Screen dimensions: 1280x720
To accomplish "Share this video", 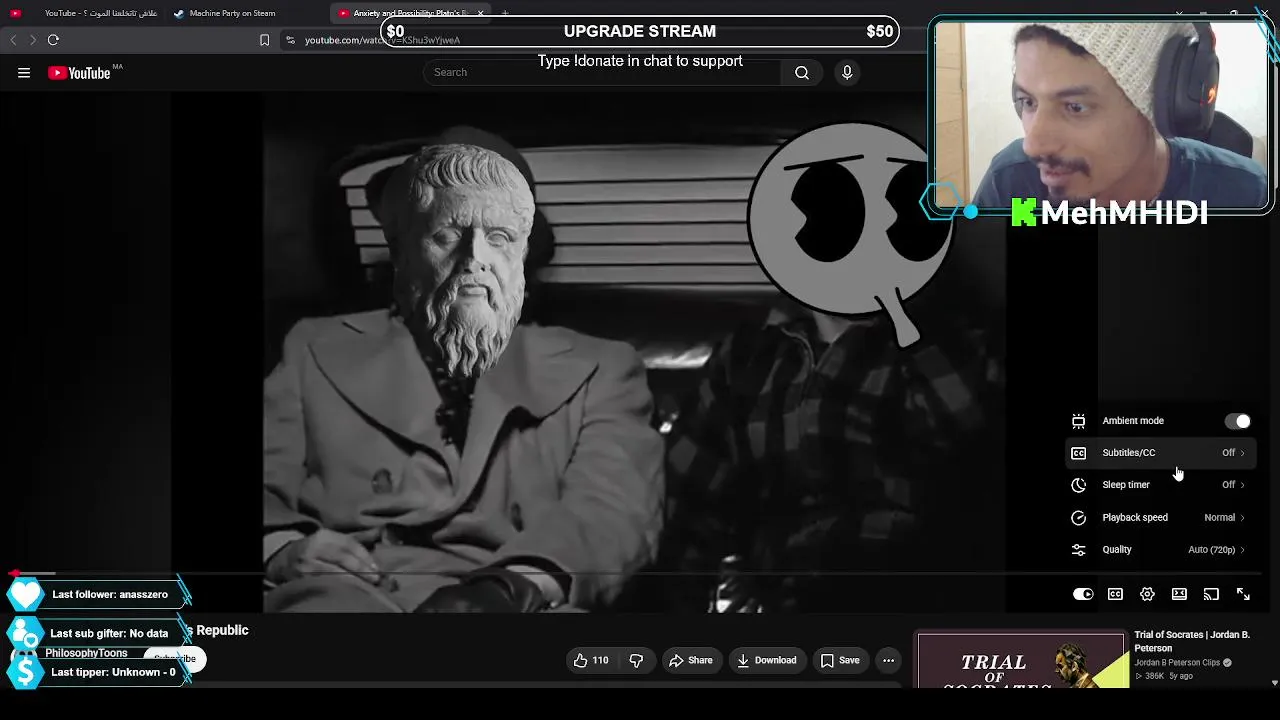I will pos(691,660).
